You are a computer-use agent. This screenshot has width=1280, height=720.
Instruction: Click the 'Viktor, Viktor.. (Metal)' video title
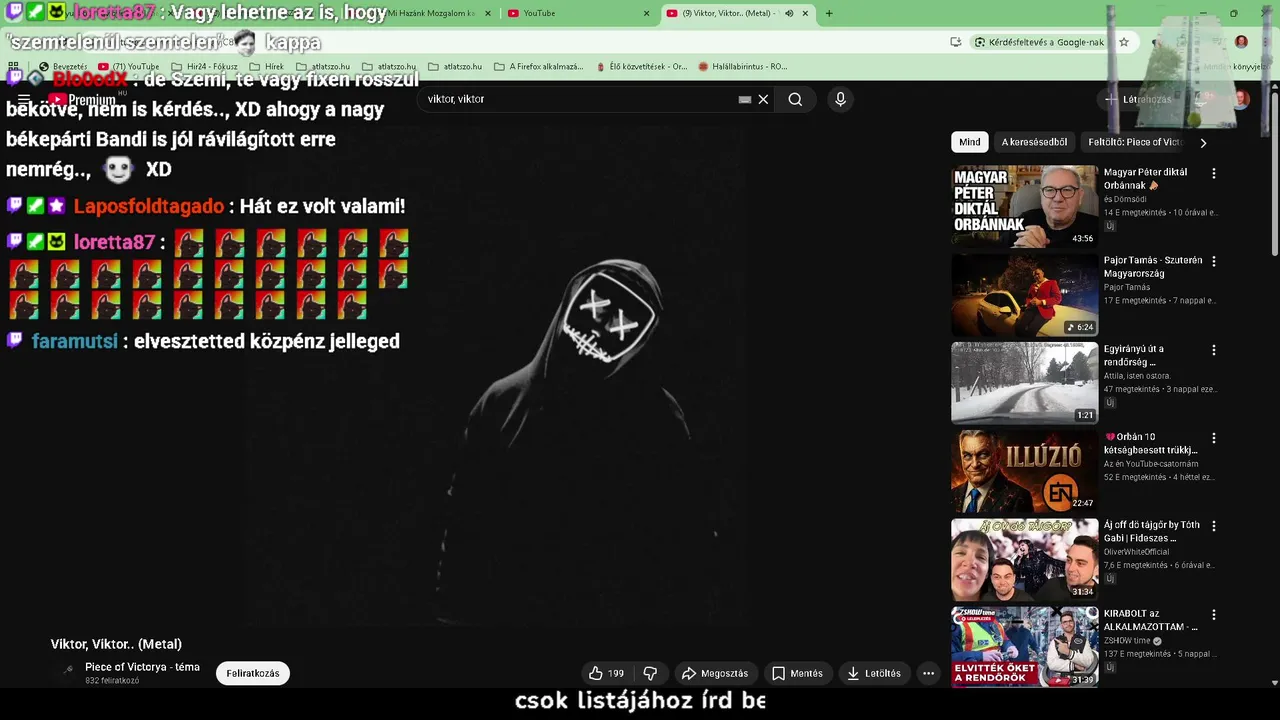coord(116,644)
